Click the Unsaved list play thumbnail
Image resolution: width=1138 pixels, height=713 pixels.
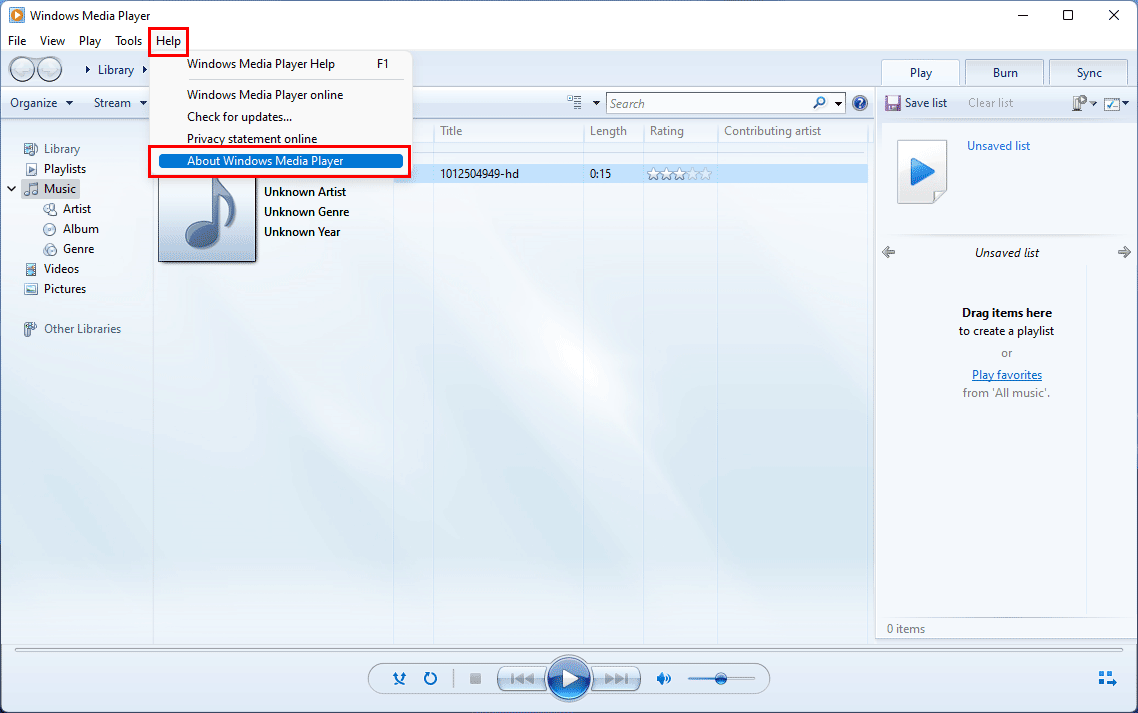(x=922, y=172)
